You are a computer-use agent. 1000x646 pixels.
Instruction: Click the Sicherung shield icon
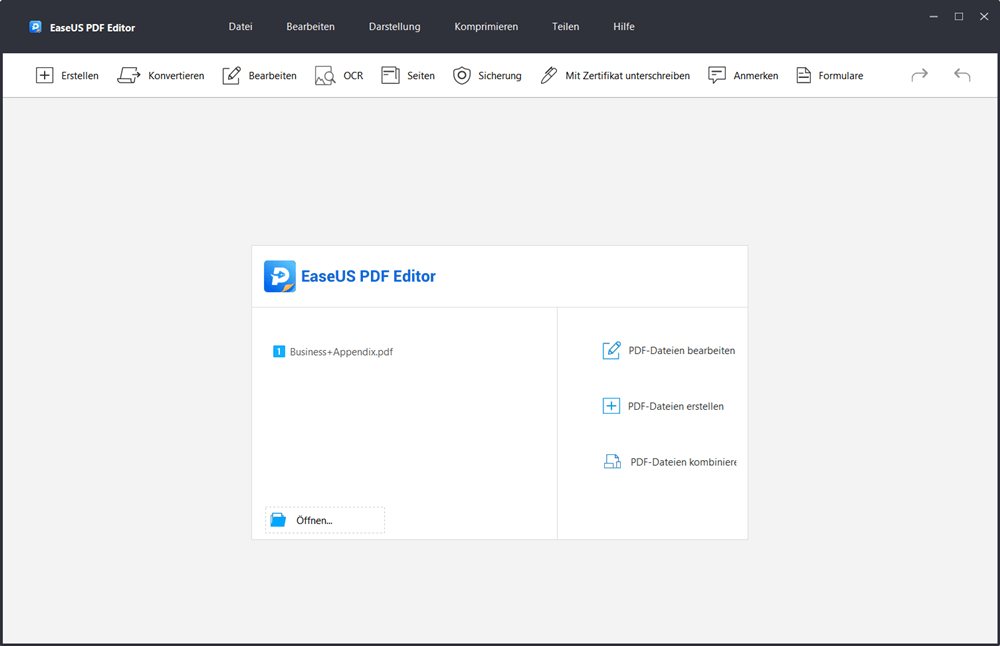tap(462, 76)
